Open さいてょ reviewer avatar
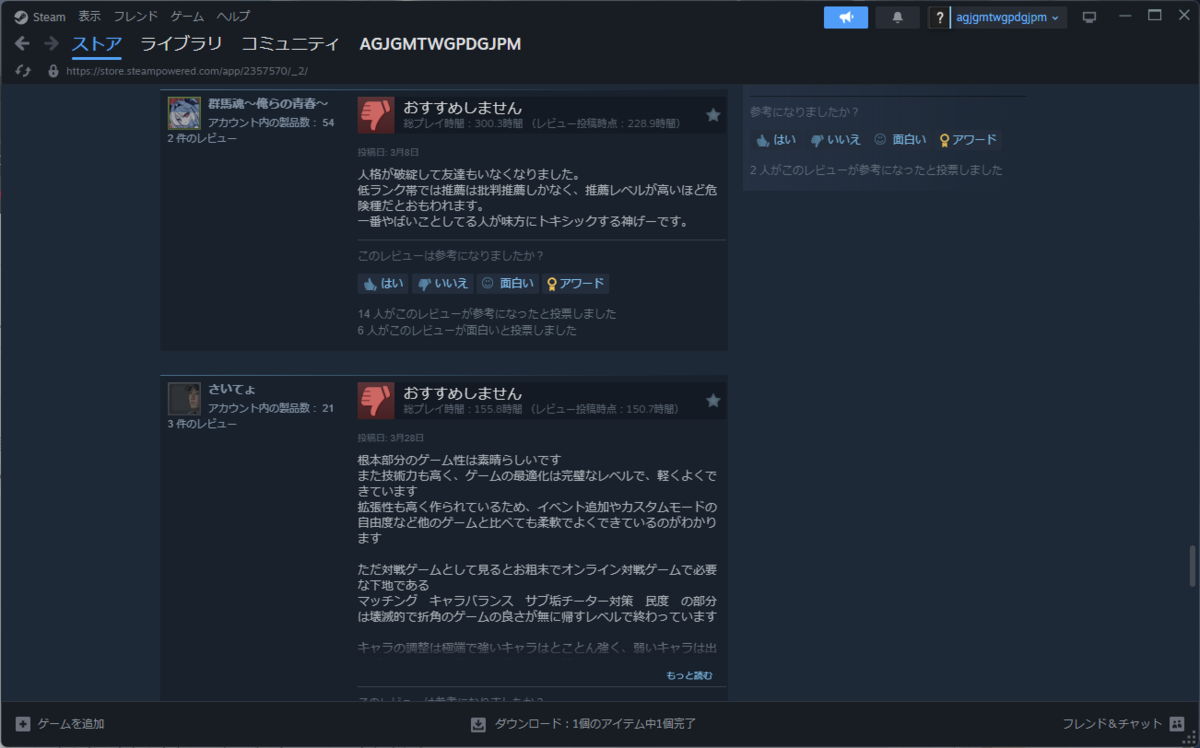The width and height of the screenshot is (1200, 748). click(184, 398)
